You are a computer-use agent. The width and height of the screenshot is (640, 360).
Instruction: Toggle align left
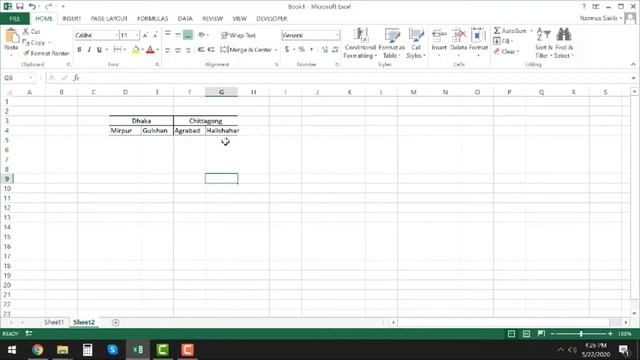pyautogui.click(x=167, y=50)
